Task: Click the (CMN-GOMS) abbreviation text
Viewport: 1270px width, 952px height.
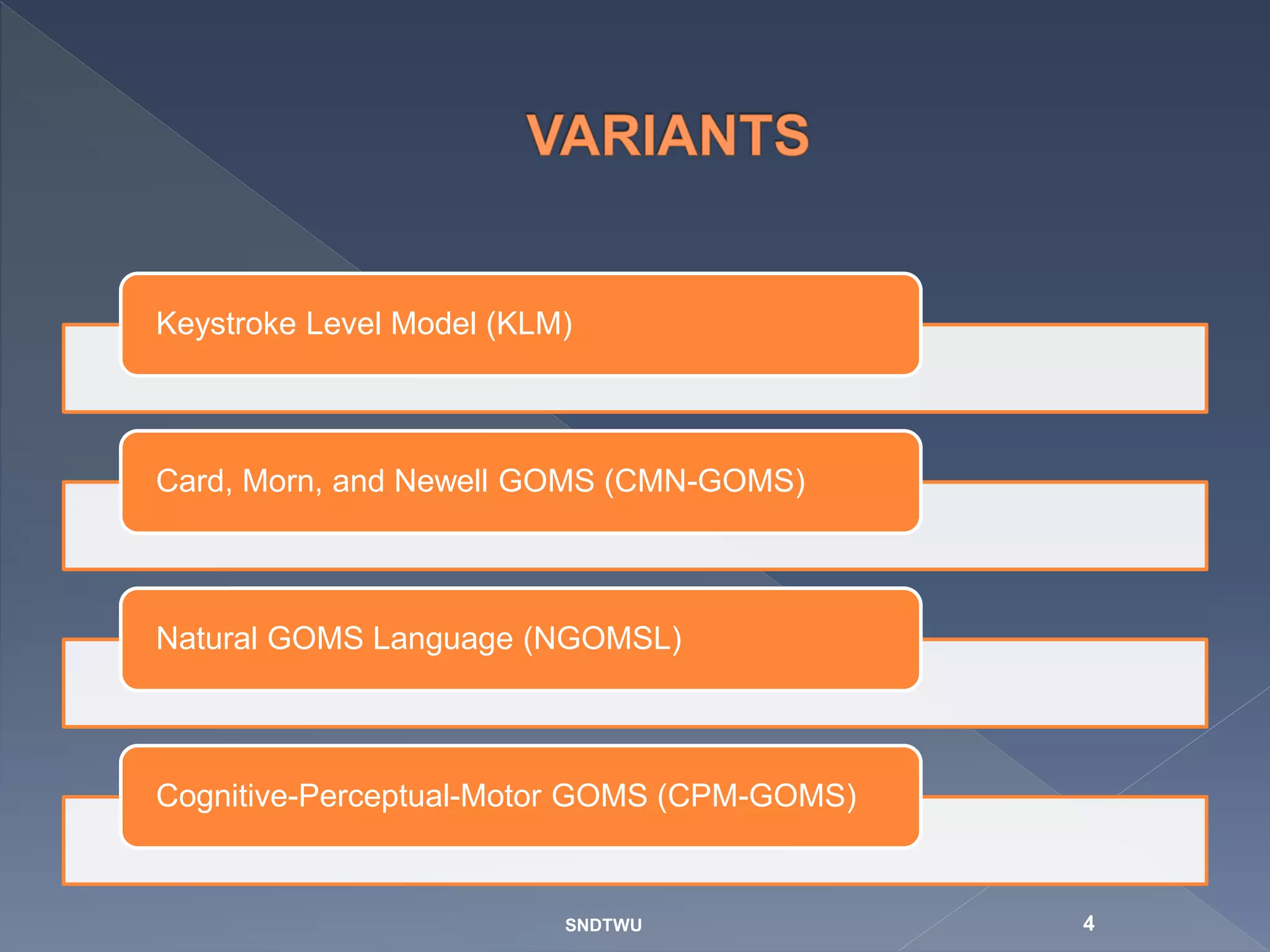Action: coord(704,481)
